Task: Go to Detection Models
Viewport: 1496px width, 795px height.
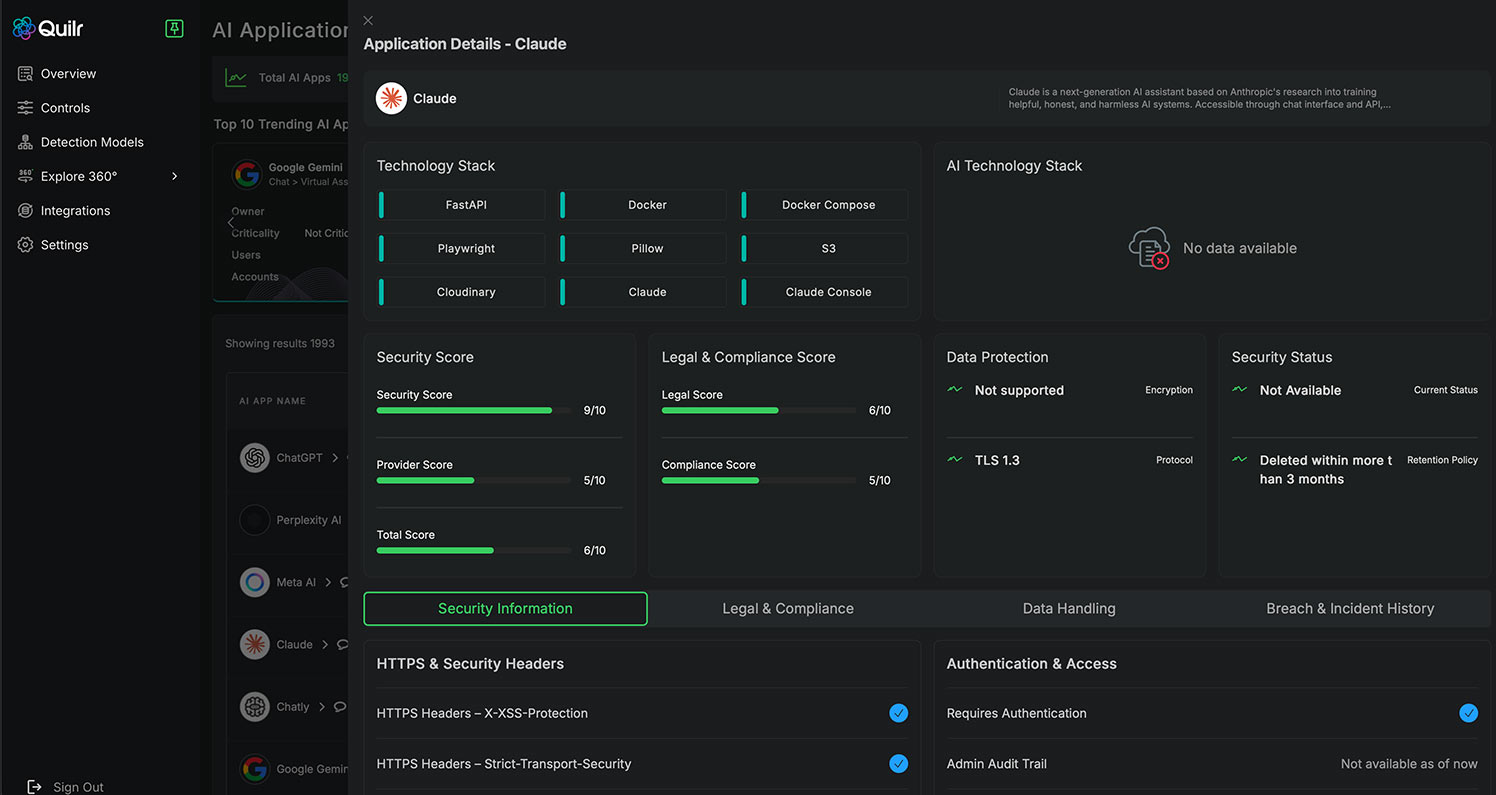Action: click(92, 142)
